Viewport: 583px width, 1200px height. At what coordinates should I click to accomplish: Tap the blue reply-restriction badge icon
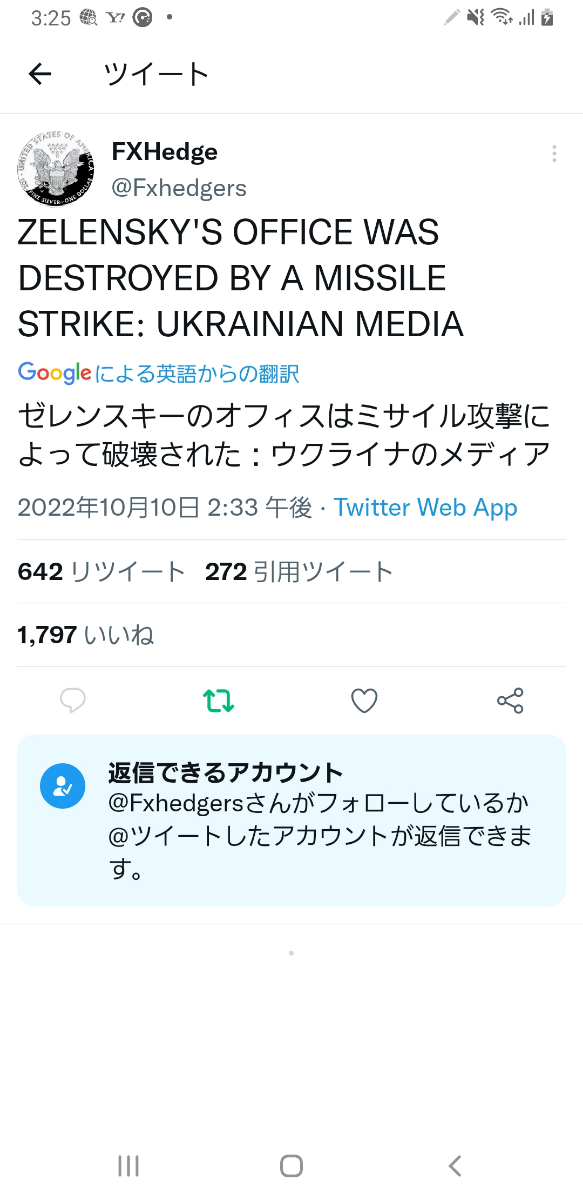coord(63,786)
